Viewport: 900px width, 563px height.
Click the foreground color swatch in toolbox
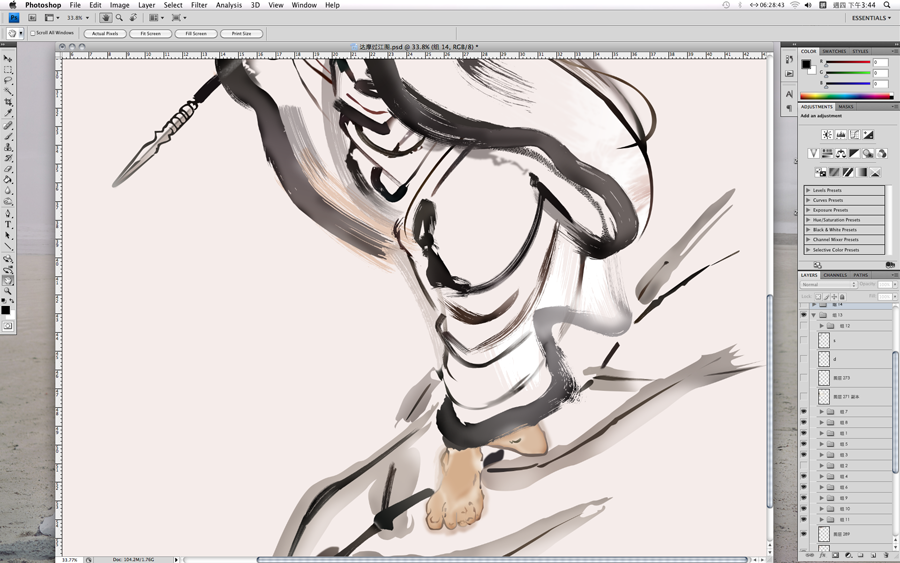5,310
